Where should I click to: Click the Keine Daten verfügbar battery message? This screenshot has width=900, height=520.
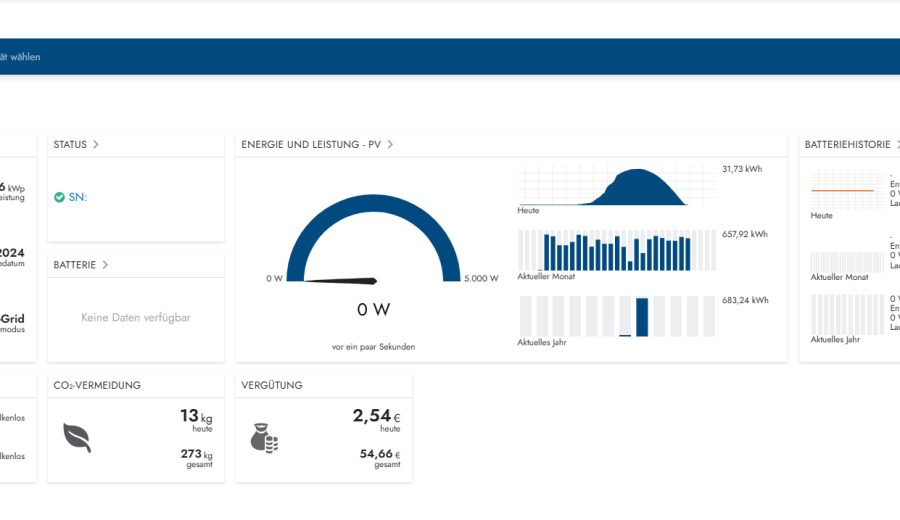136,318
